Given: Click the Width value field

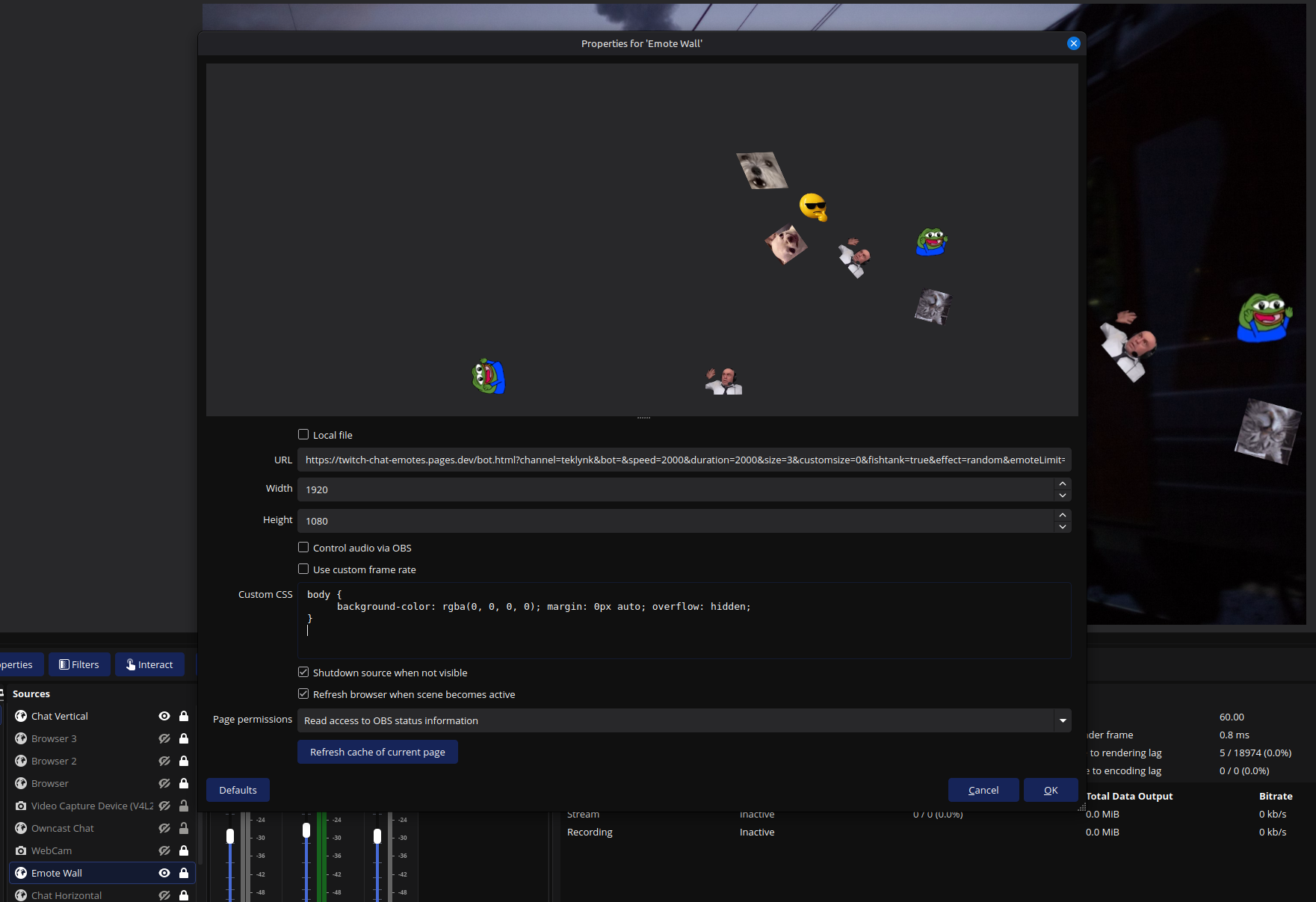Looking at the screenshot, I should (x=676, y=489).
